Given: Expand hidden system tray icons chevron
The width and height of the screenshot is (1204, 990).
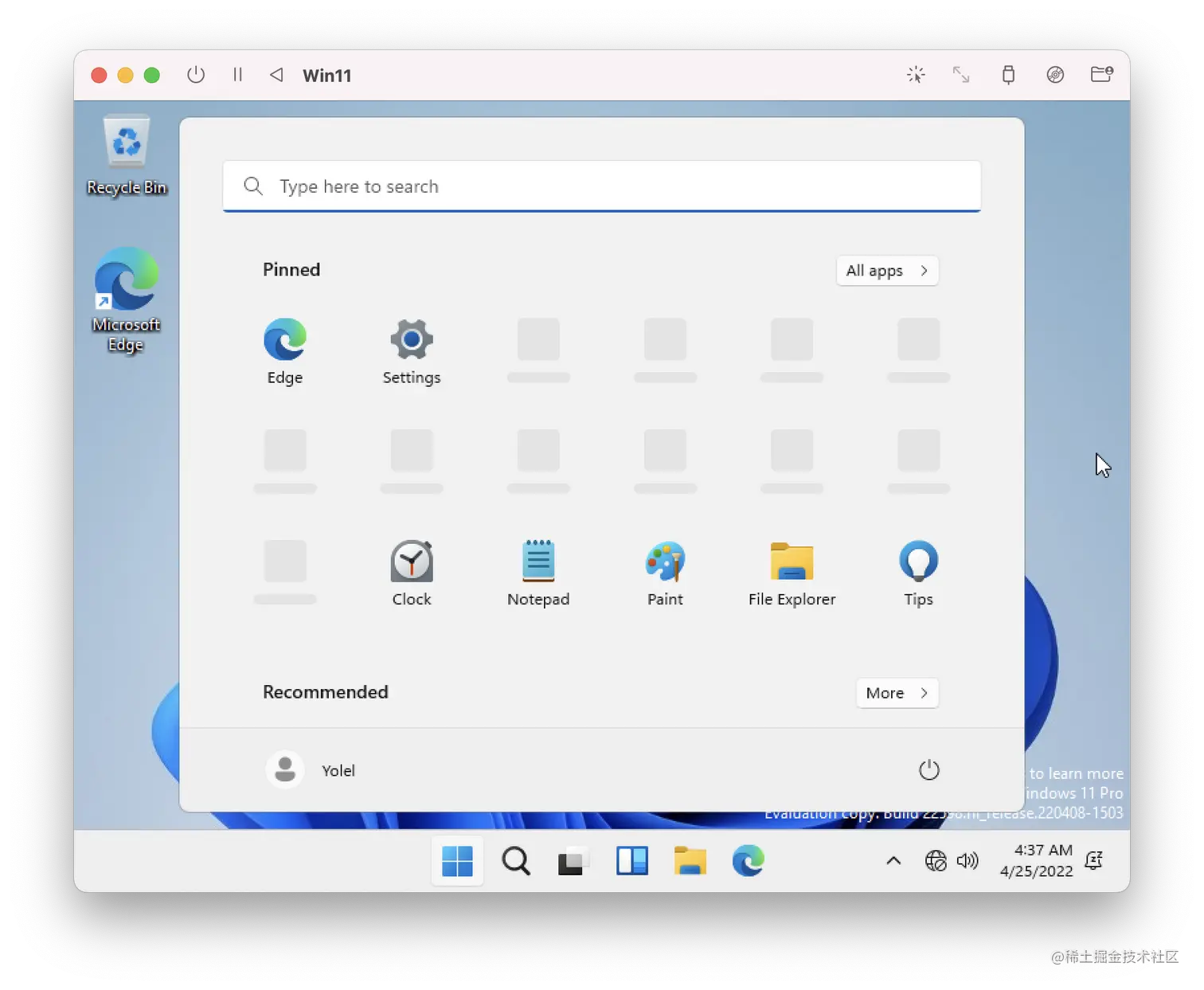Looking at the screenshot, I should click(893, 861).
